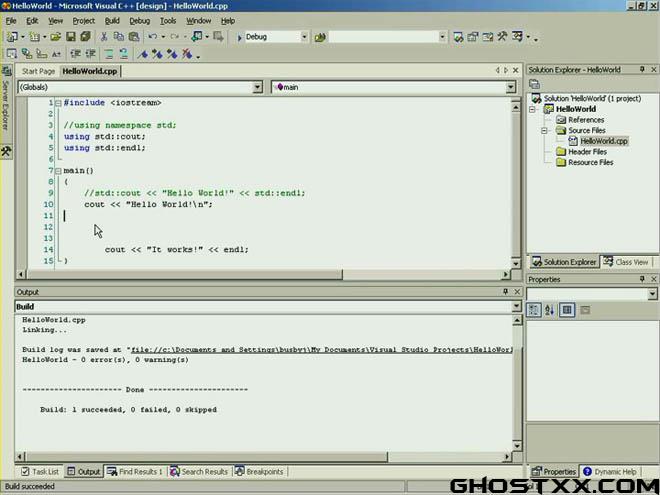660x495 pixels.
Task: Toggle the Properties grid button in Properties panel
Action: (567, 310)
